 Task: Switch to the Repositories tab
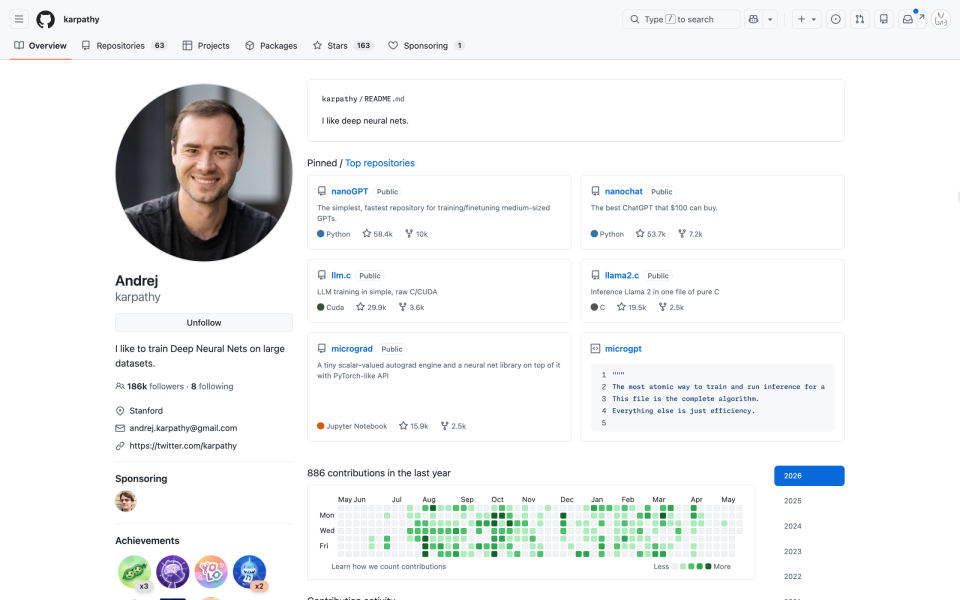(124, 45)
